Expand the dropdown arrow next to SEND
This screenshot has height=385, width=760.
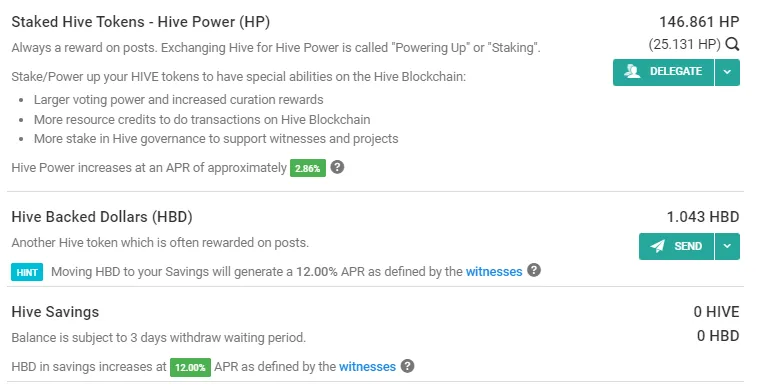point(727,246)
